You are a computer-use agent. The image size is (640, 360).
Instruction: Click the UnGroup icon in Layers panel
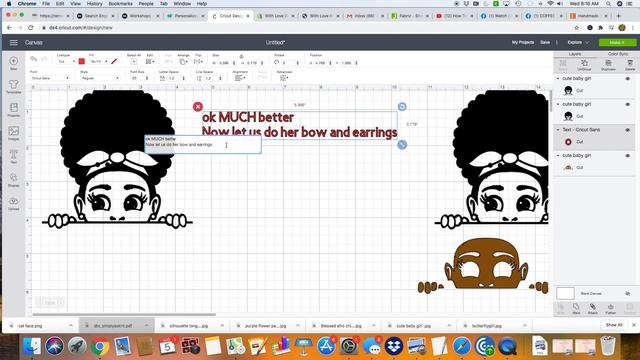584,64
